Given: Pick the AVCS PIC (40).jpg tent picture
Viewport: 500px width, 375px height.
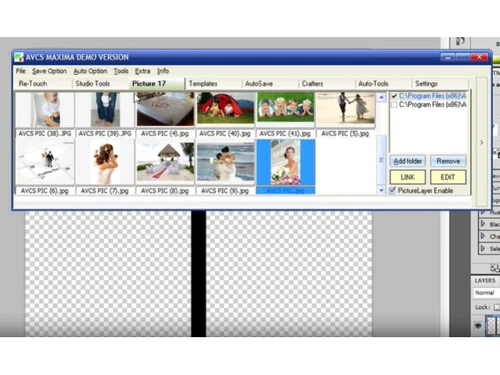Looking at the screenshot, I should [225, 109].
